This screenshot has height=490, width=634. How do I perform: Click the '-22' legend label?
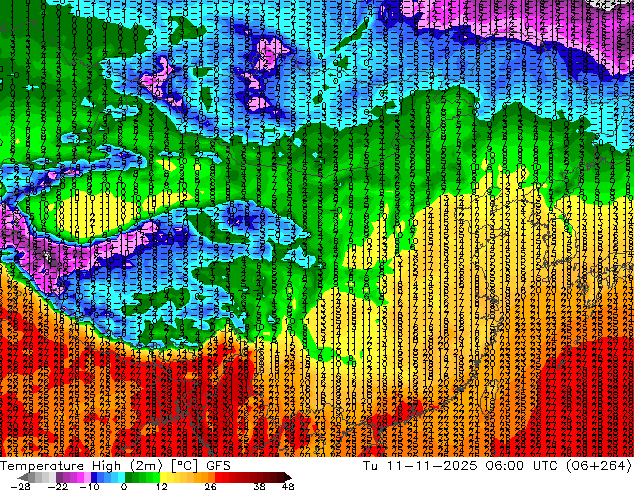(x=57, y=486)
